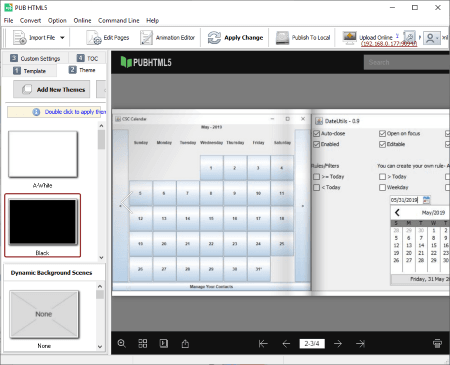
Task: Click day 1 in CSC Calendar
Action: (x=211, y=168)
